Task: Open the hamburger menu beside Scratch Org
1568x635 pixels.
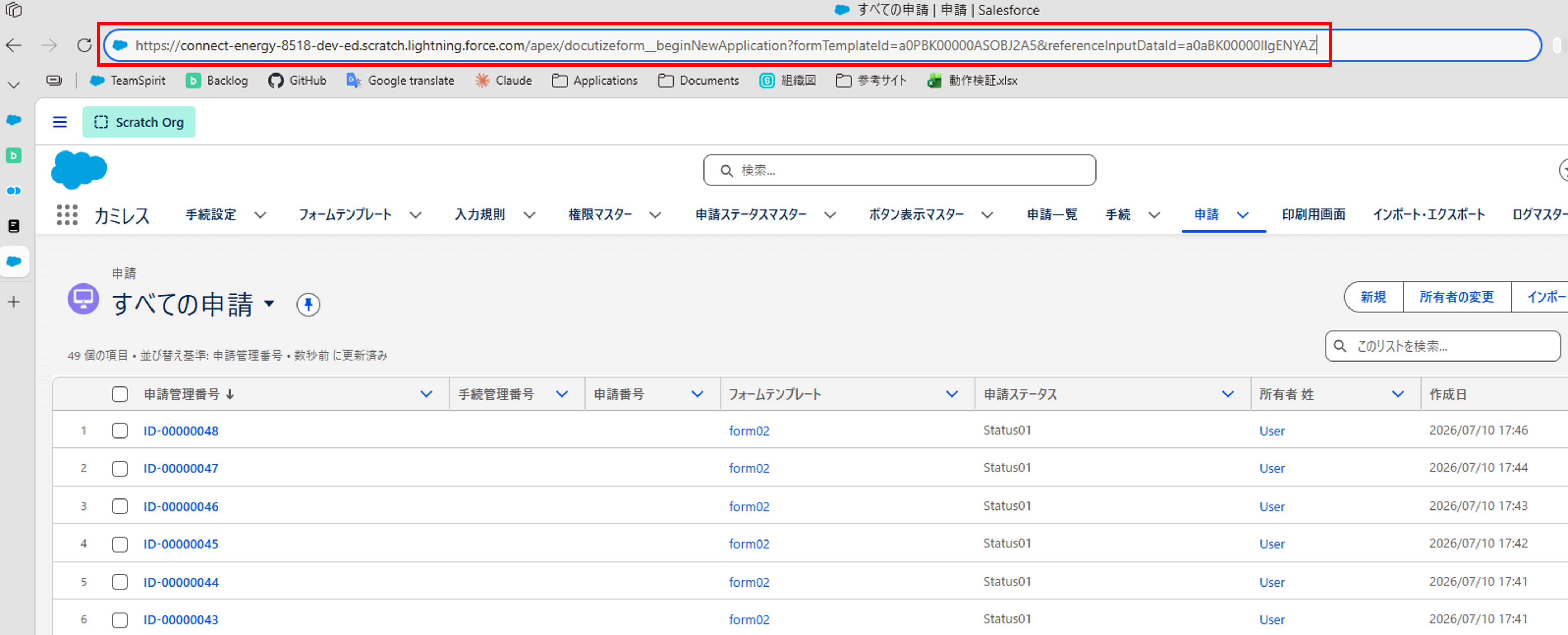Action: pos(60,122)
